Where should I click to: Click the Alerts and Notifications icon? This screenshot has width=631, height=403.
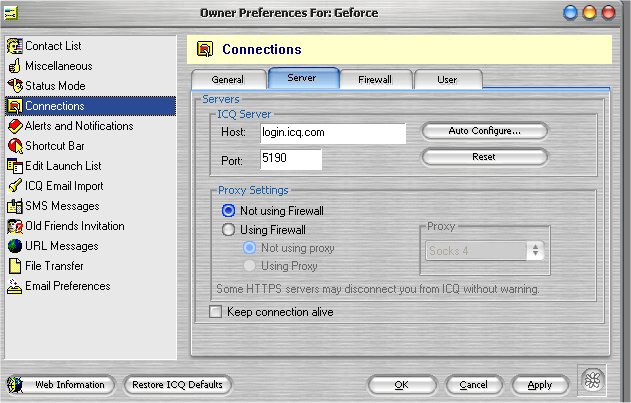click(15, 126)
